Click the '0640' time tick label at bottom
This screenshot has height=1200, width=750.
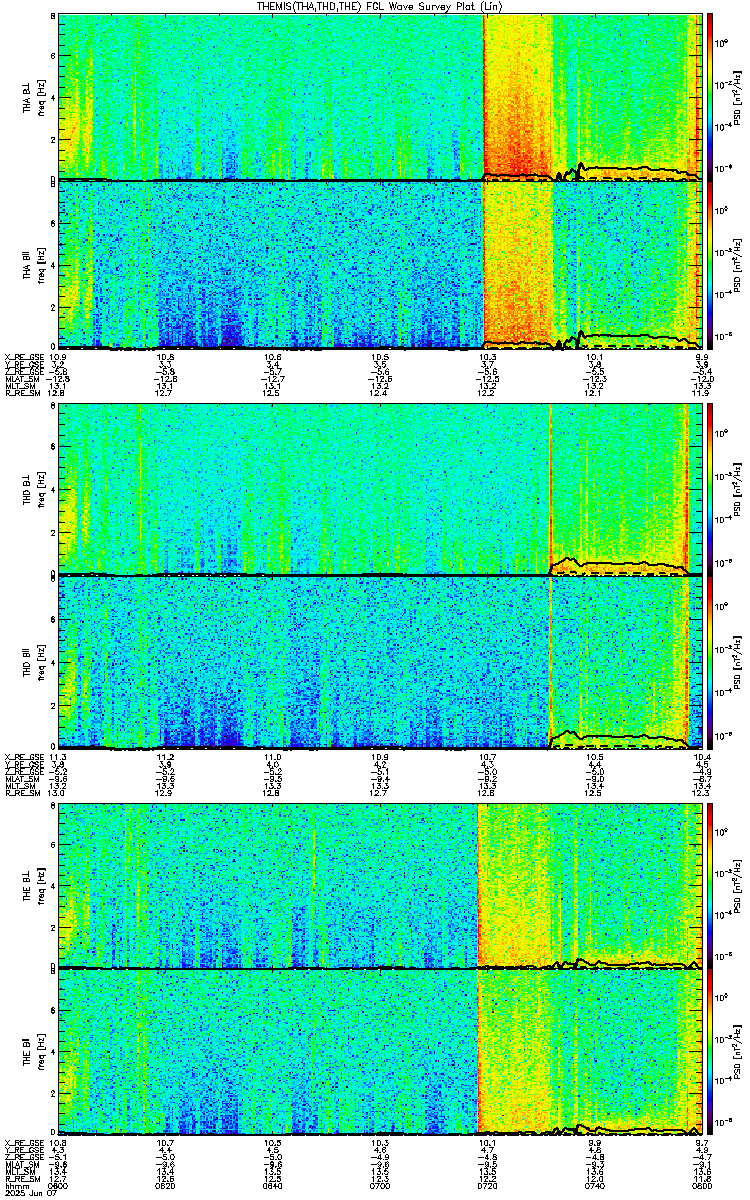point(272,1185)
